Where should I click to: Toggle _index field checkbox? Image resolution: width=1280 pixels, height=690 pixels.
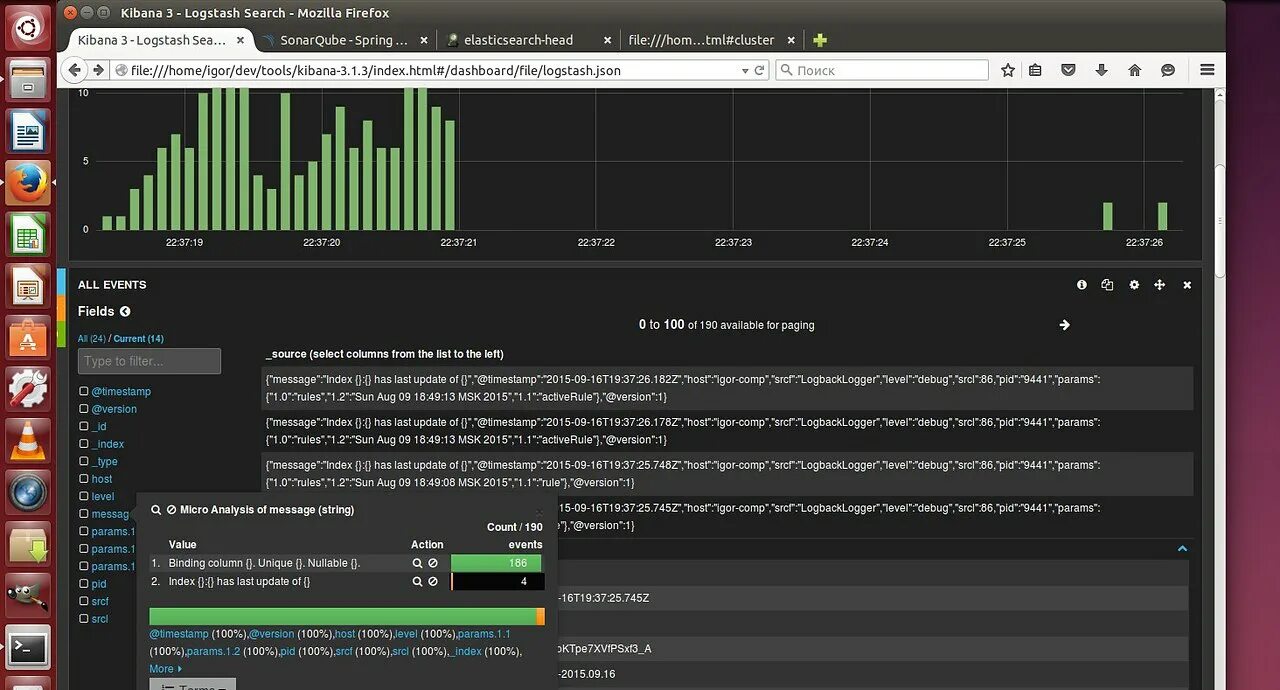(84, 444)
